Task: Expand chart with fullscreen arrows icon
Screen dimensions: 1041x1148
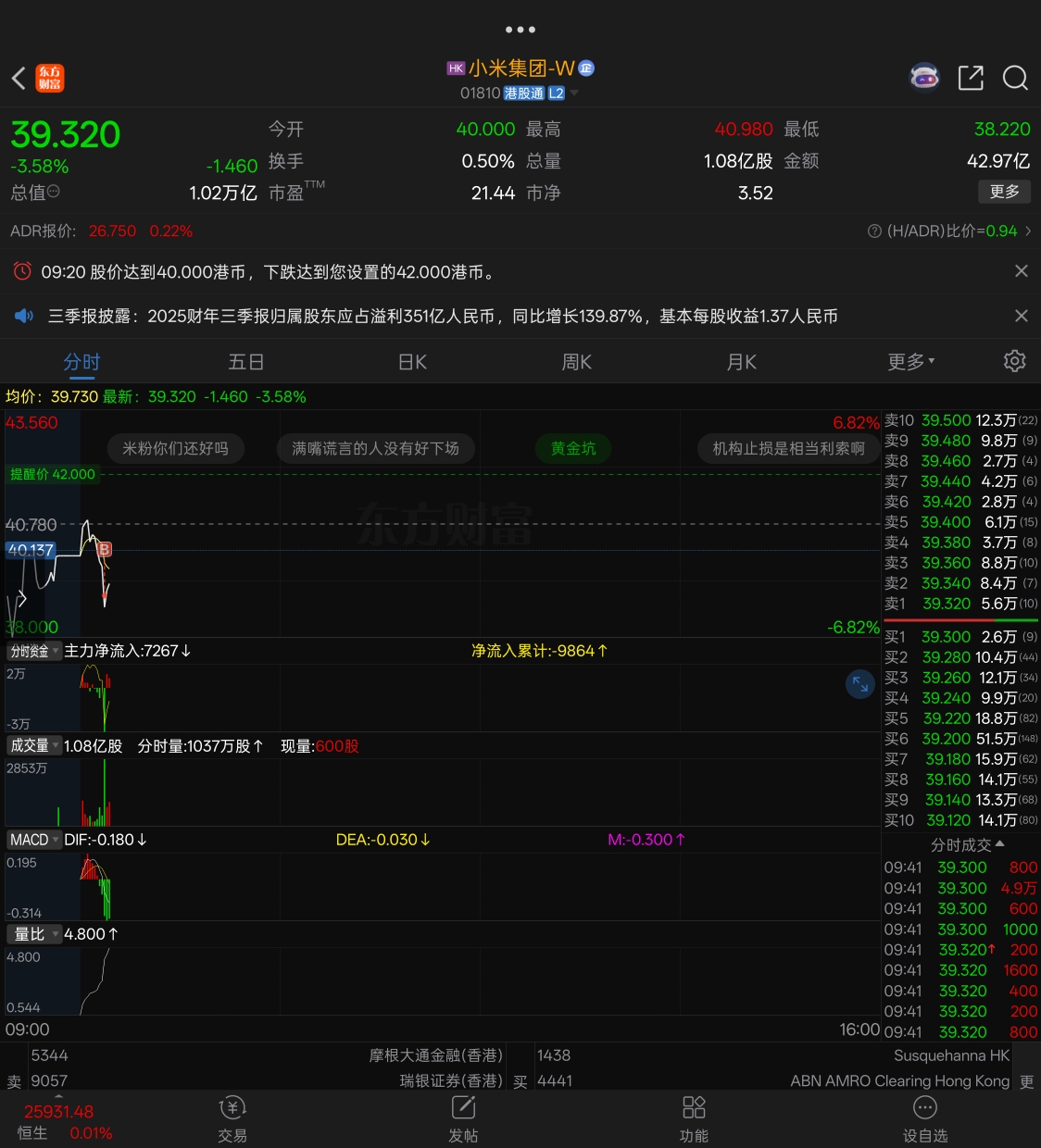Action: click(x=860, y=684)
